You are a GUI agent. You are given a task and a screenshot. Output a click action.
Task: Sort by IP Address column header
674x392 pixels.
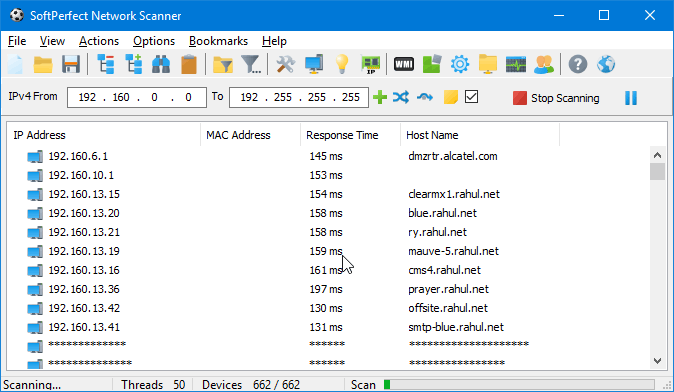[103, 135]
